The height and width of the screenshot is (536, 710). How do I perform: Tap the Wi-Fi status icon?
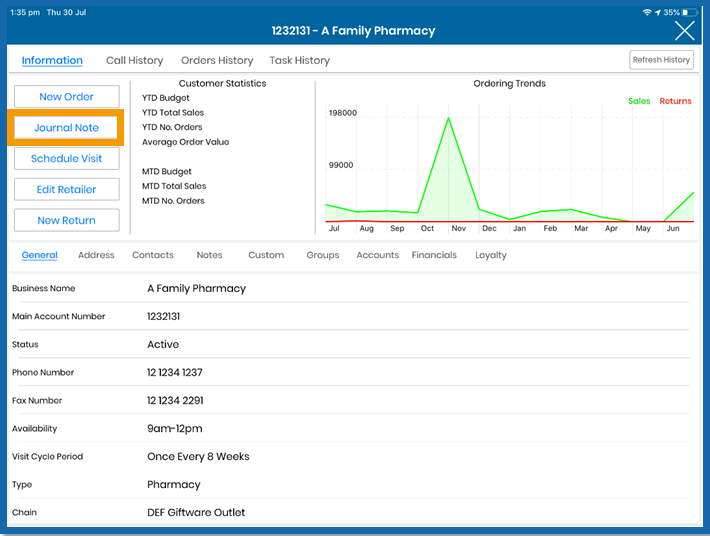[647, 12]
